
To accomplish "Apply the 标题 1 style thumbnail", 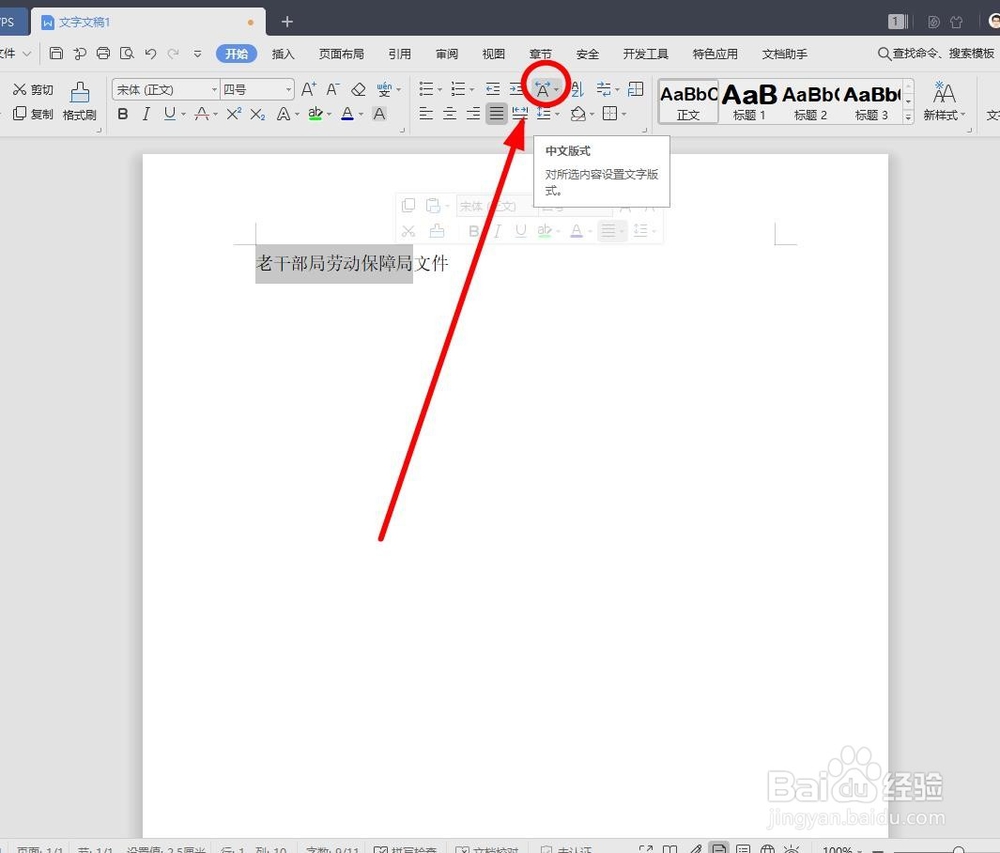I will pyautogui.click(x=749, y=101).
